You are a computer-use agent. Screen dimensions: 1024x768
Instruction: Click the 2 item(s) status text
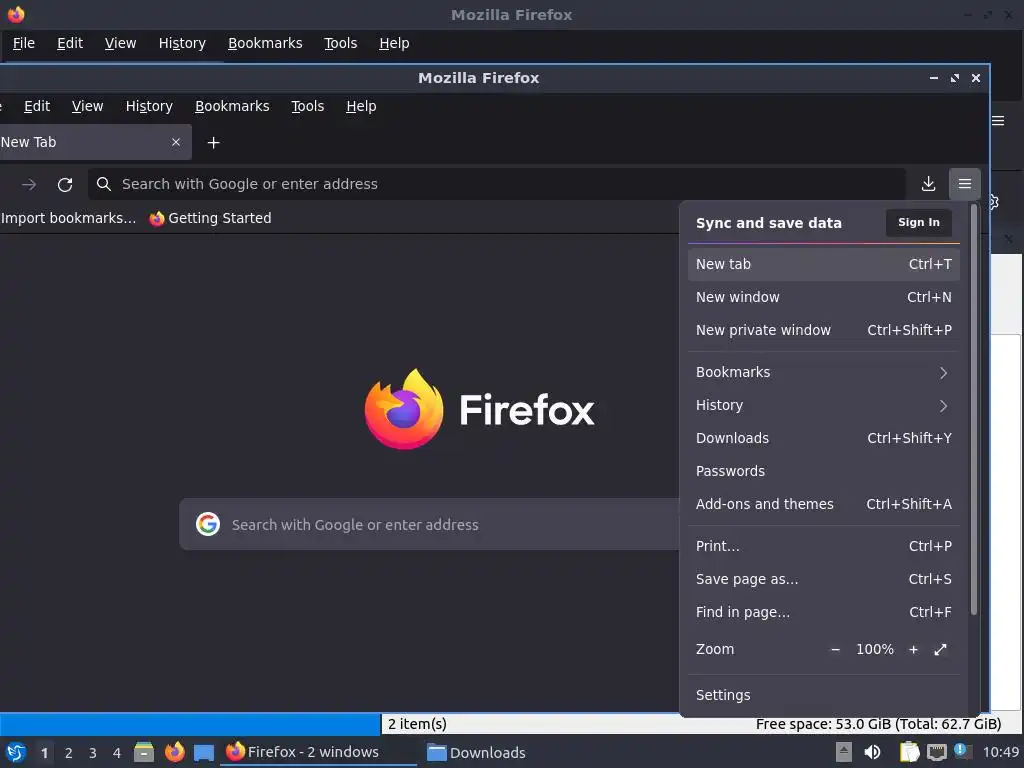(417, 724)
